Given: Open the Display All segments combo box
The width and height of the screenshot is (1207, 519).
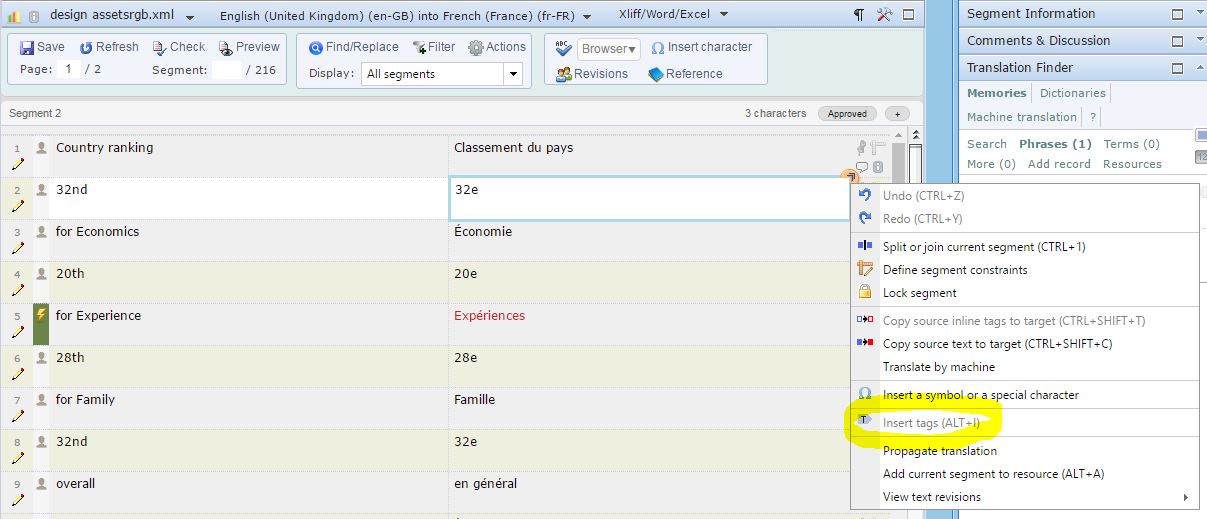Looking at the screenshot, I should point(442,74).
